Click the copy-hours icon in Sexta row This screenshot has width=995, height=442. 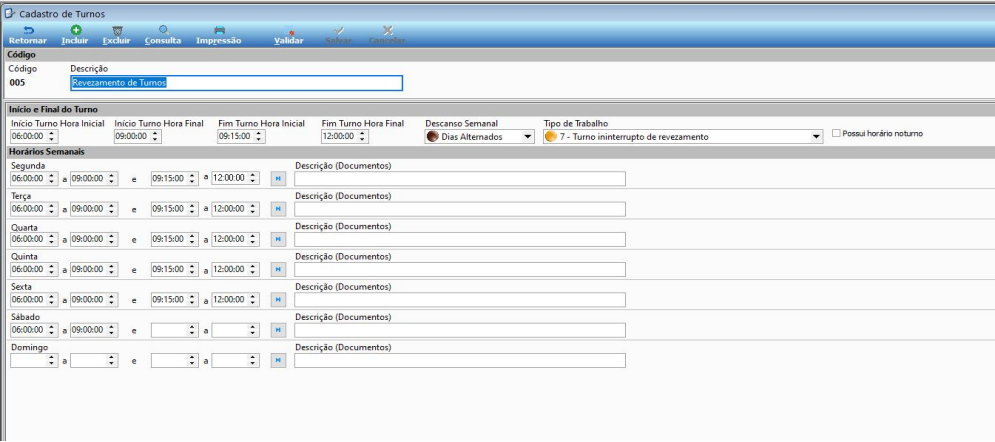click(278, 300)
